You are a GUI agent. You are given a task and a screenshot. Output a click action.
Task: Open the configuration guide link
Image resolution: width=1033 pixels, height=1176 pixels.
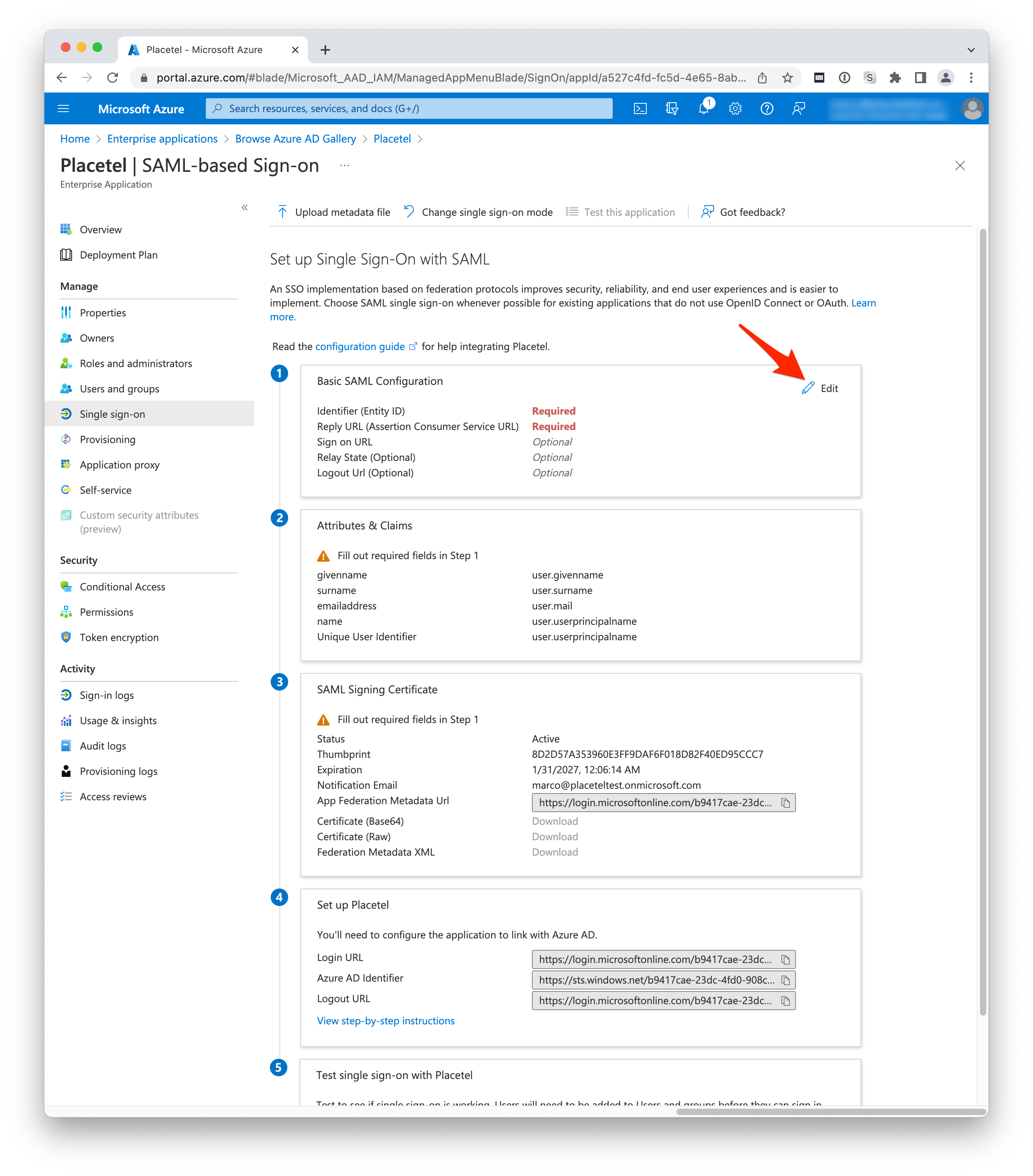[360, 346]
